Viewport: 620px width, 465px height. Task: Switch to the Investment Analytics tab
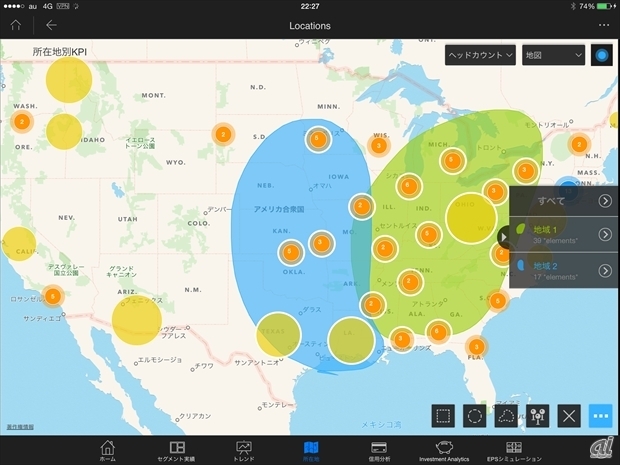(444, 451)
